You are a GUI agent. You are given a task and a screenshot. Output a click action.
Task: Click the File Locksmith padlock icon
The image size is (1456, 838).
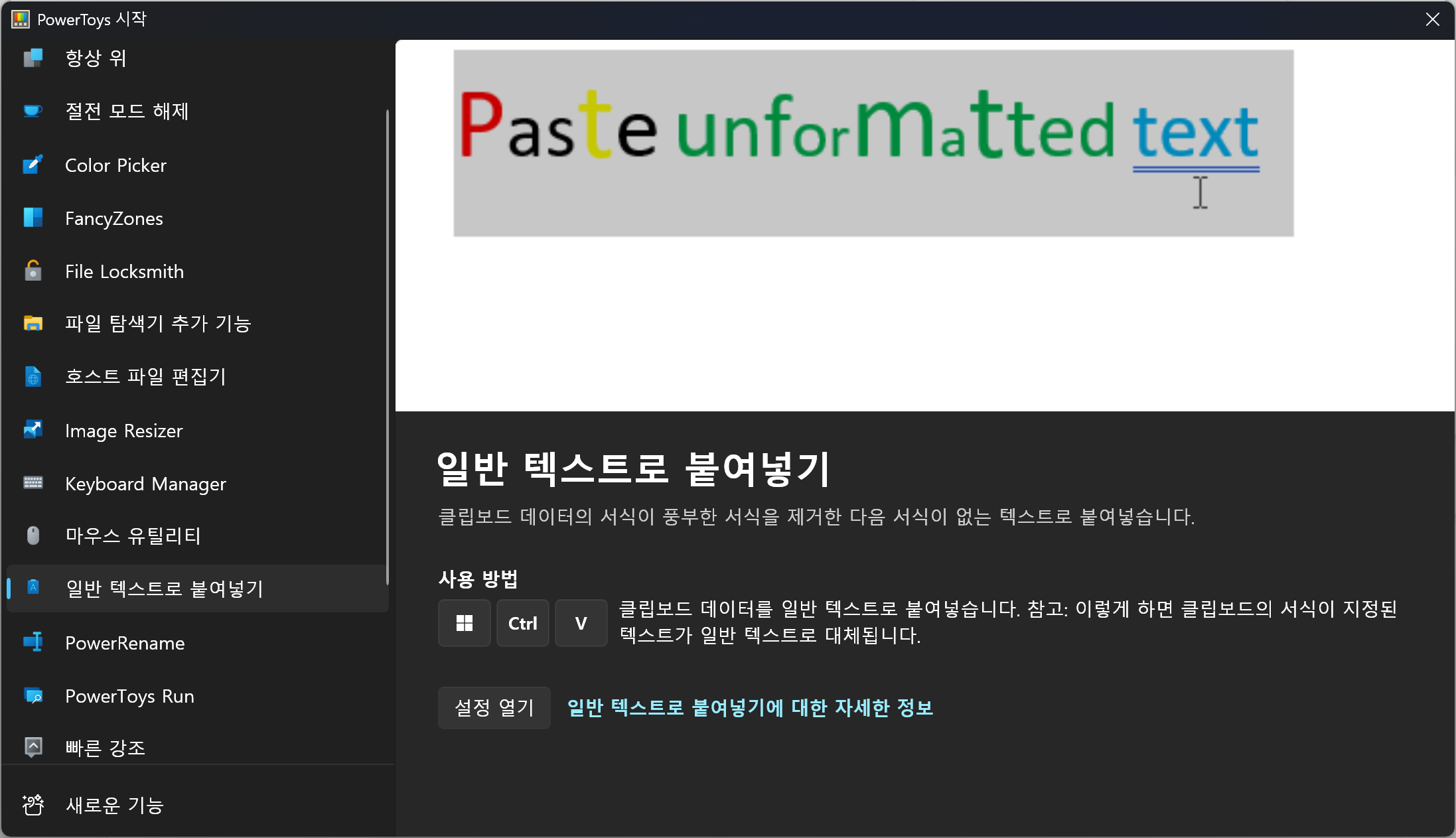33,271
